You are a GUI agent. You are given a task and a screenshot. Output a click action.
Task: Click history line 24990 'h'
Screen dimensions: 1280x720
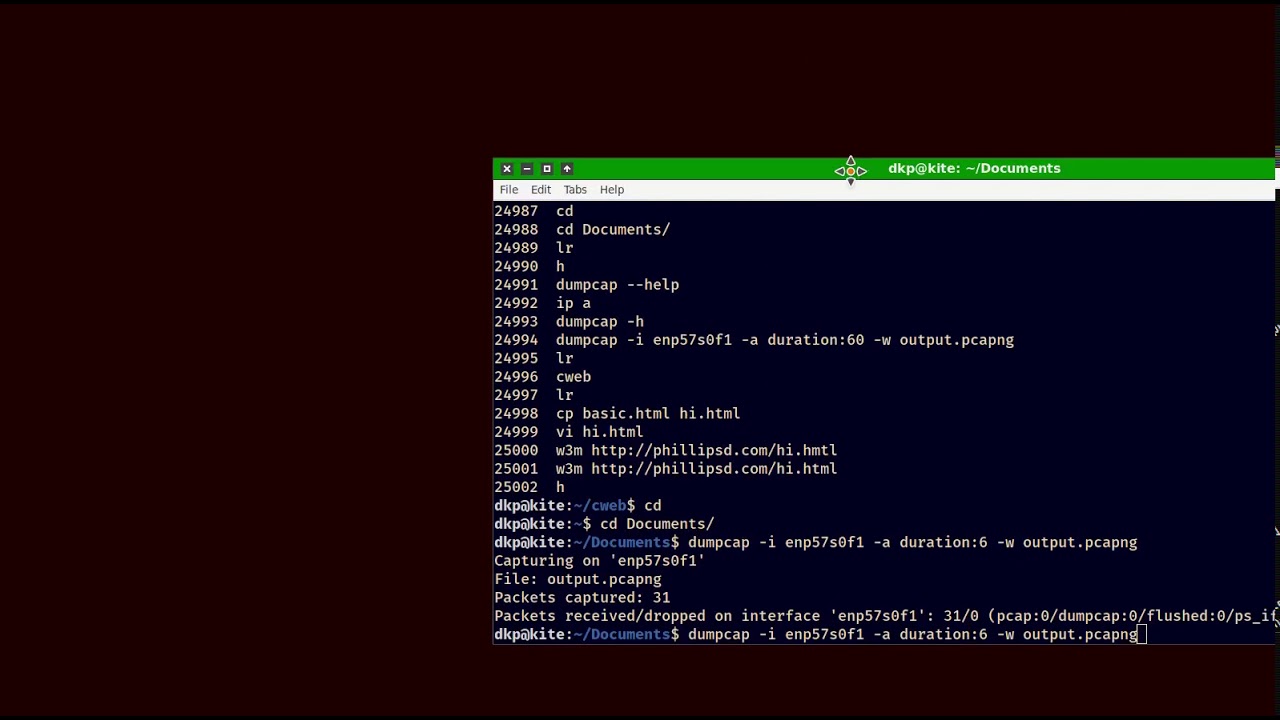coord(530,267)
